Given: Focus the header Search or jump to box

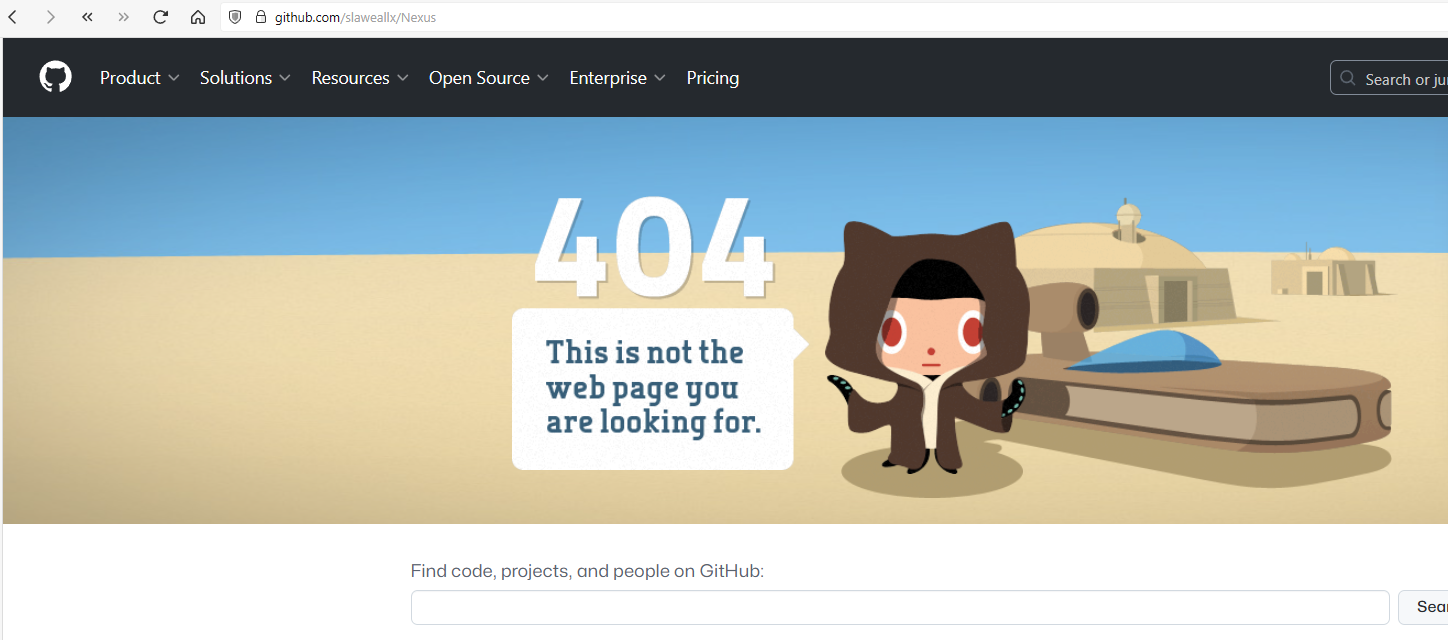Looking at the screenshot, I should coord(1389,78).
